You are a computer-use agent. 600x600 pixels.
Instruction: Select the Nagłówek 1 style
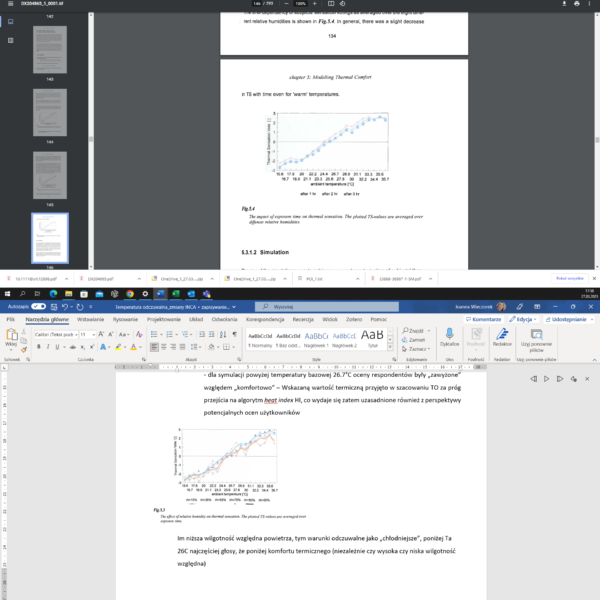(316, 340)
